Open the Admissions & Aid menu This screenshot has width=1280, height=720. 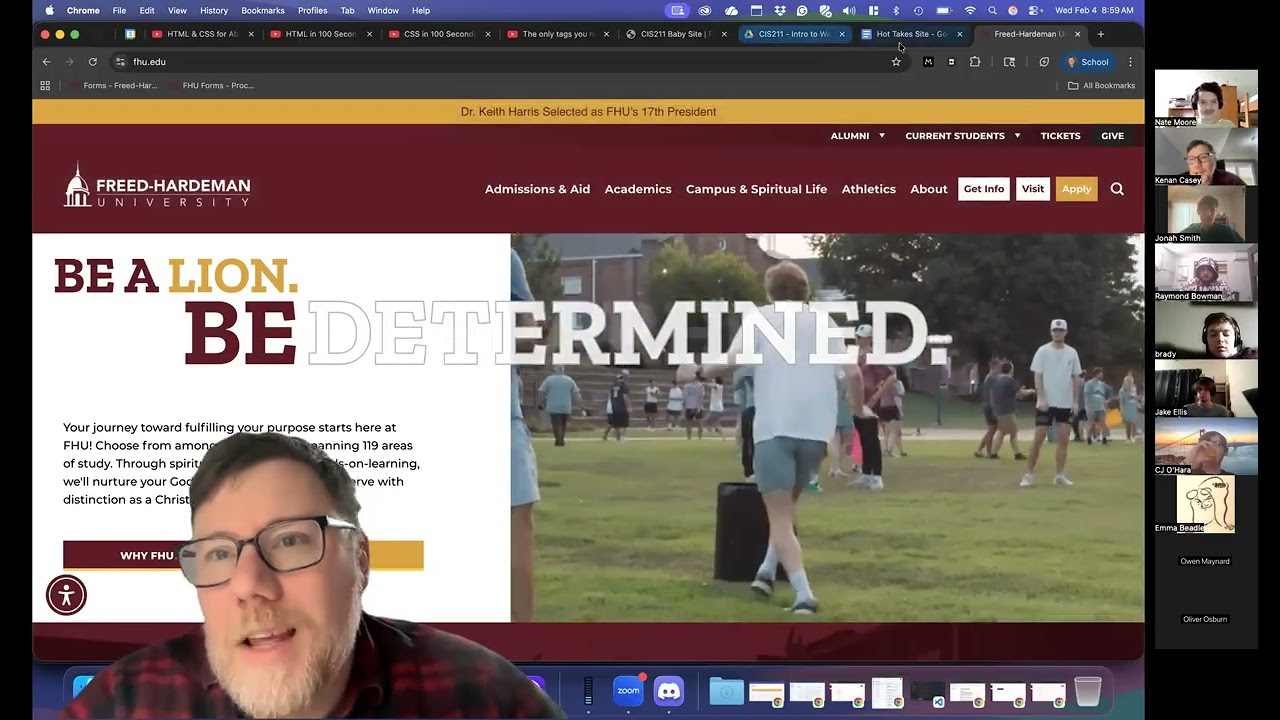coord(537,189)
